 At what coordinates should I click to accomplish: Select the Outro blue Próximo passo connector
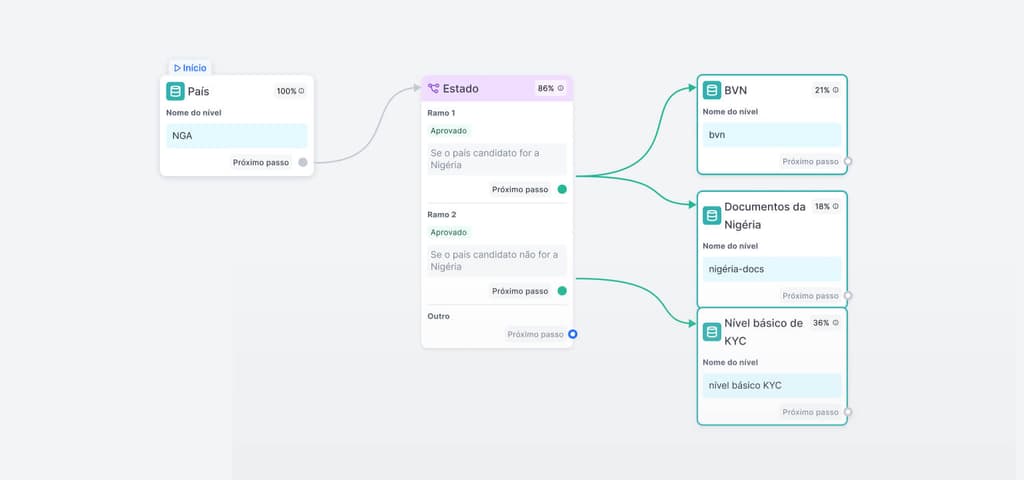(573, 334)
